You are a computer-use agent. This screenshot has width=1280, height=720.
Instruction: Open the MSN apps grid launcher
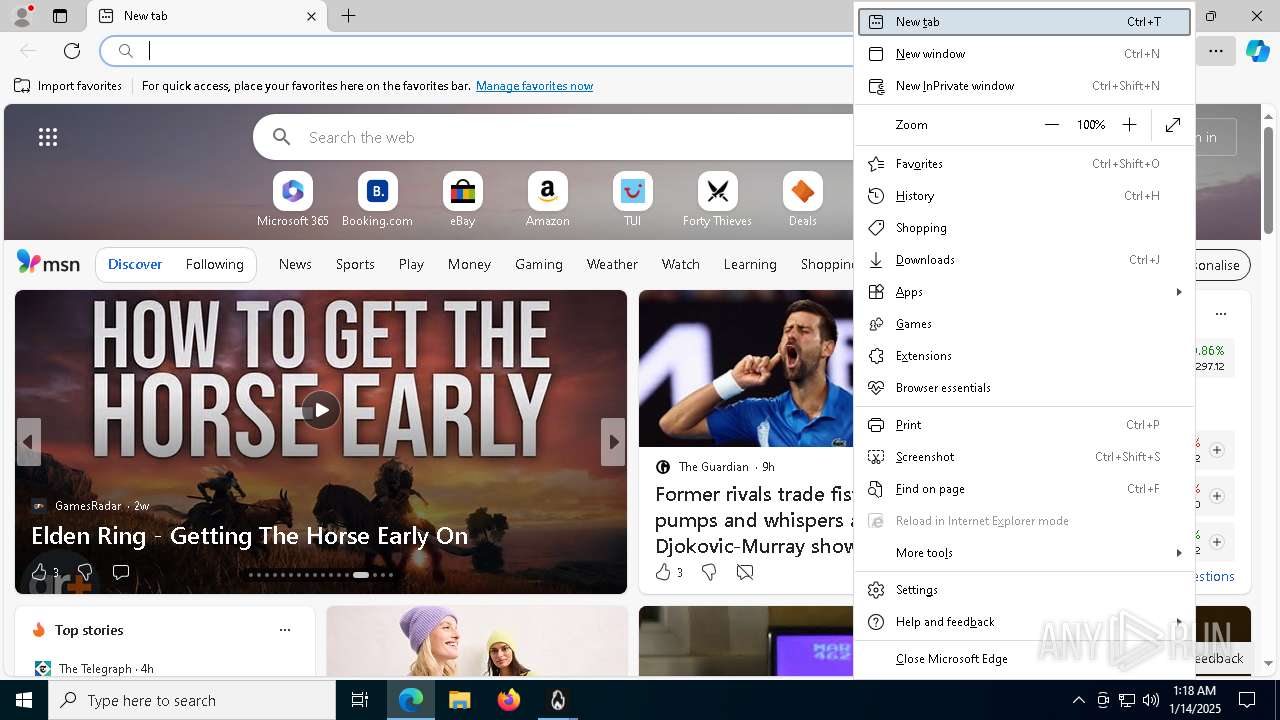click(48, 137)
